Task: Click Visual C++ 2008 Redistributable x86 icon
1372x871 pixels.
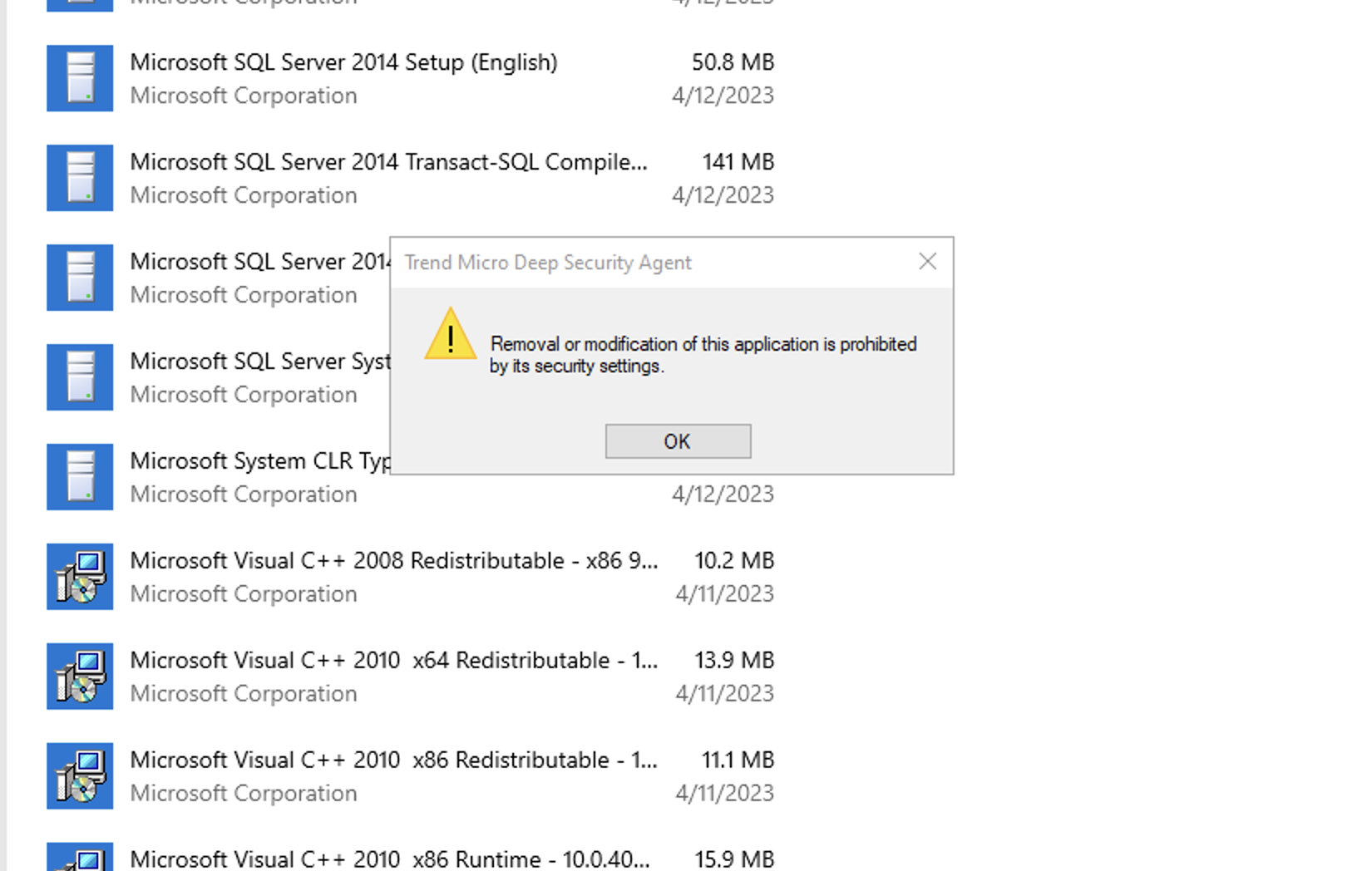Action: click(80, 577)
